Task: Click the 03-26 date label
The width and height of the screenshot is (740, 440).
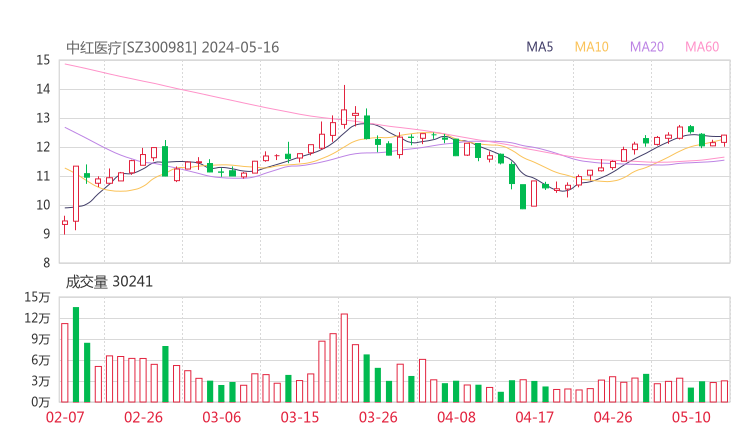Action: pos(378,417)
